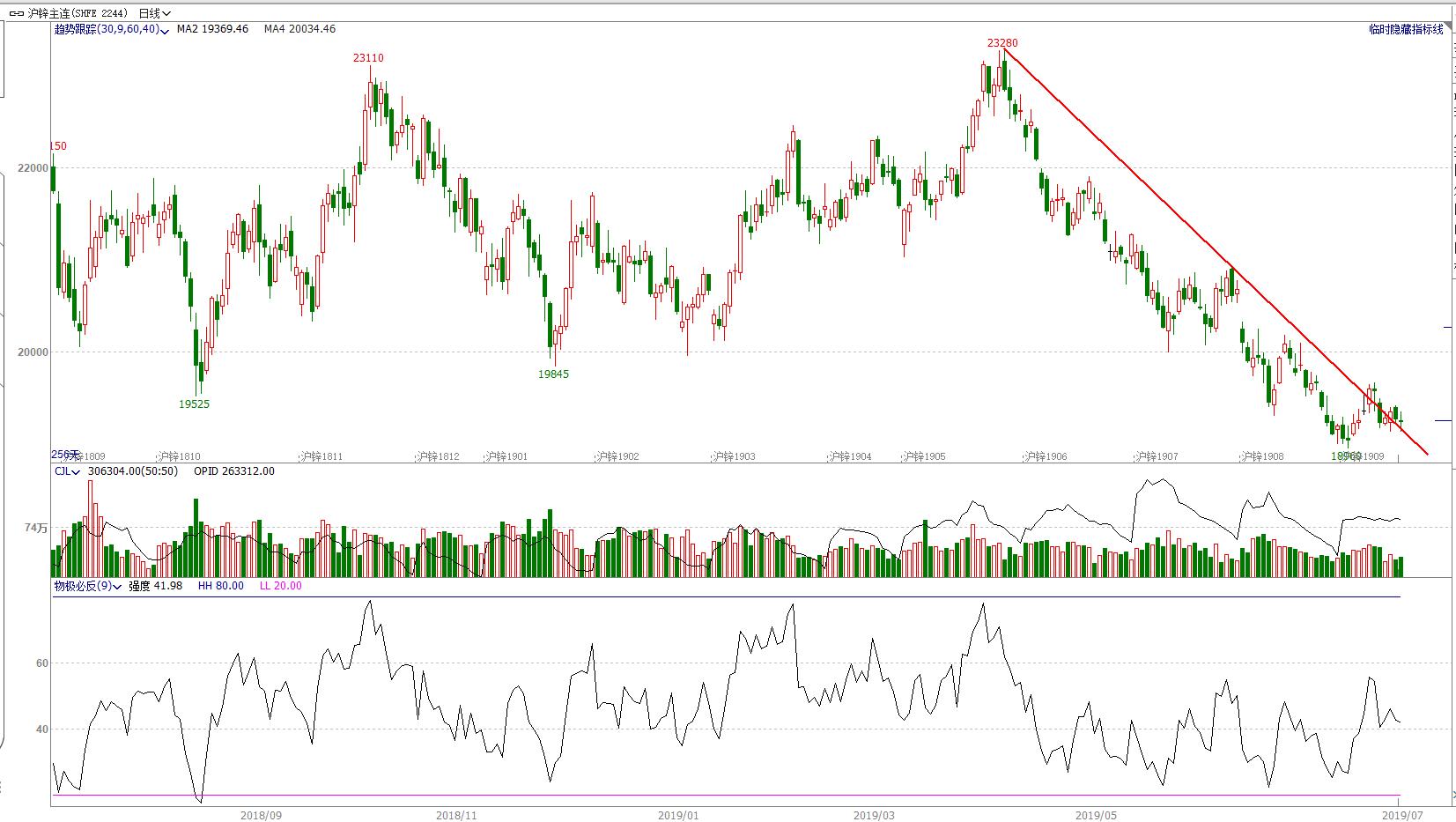The width and height of the screenshot is (1456, 822).
Task: Click the 23110 peak price marker
Action: tap(368, 58)
